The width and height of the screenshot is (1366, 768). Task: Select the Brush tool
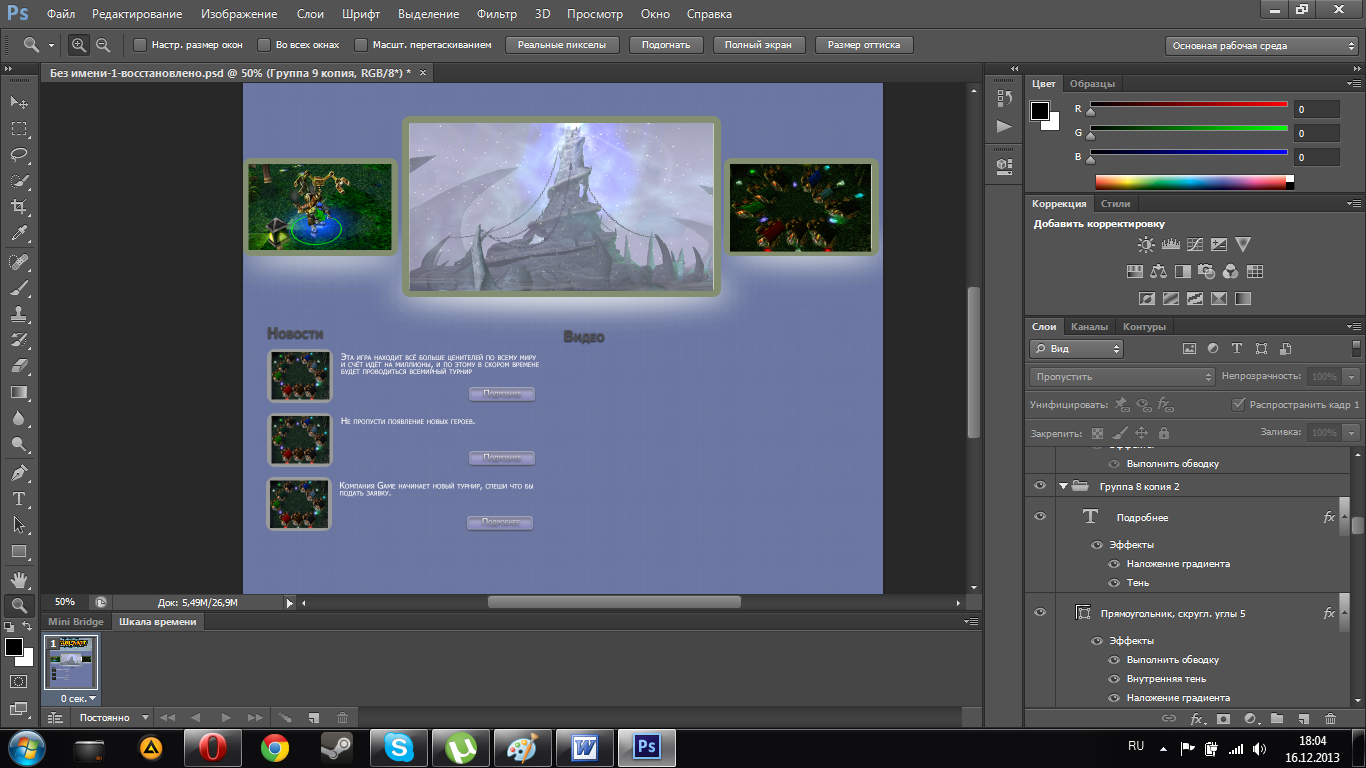[x=19, y=288]
